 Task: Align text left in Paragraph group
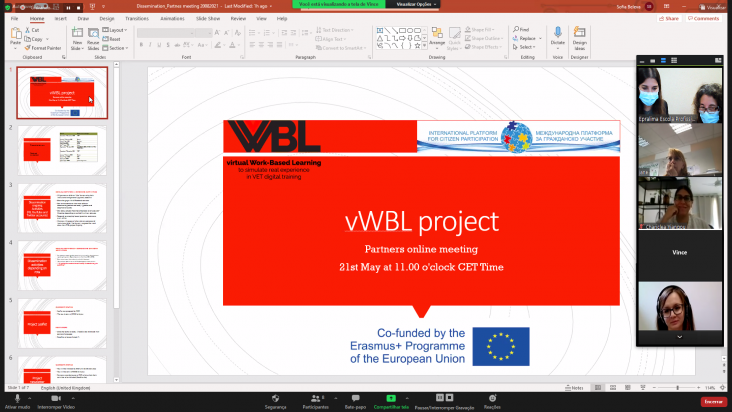pos(252,45)
